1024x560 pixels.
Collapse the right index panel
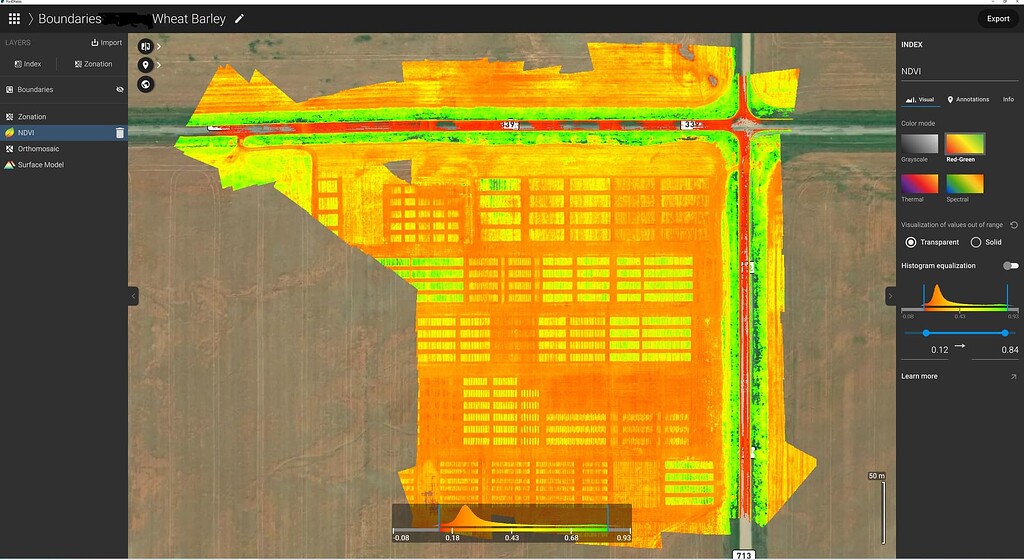coord(890,296)
